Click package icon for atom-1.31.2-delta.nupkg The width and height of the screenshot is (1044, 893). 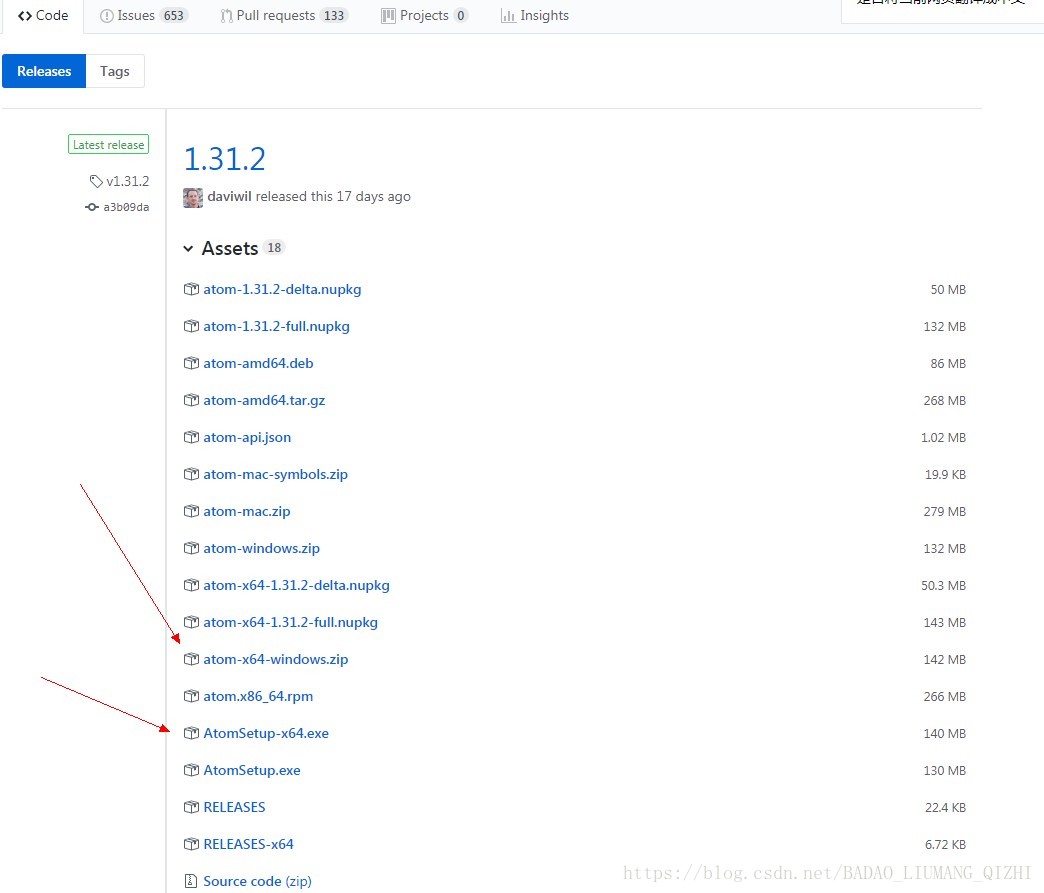point(191,289)
